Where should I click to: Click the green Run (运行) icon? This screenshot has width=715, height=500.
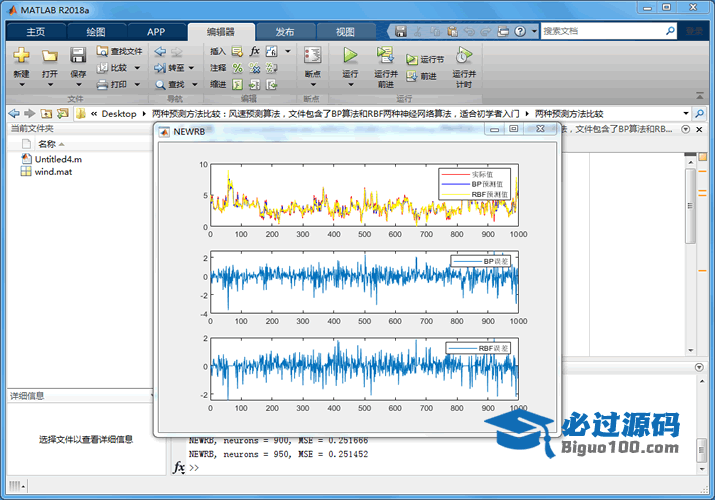350,55
